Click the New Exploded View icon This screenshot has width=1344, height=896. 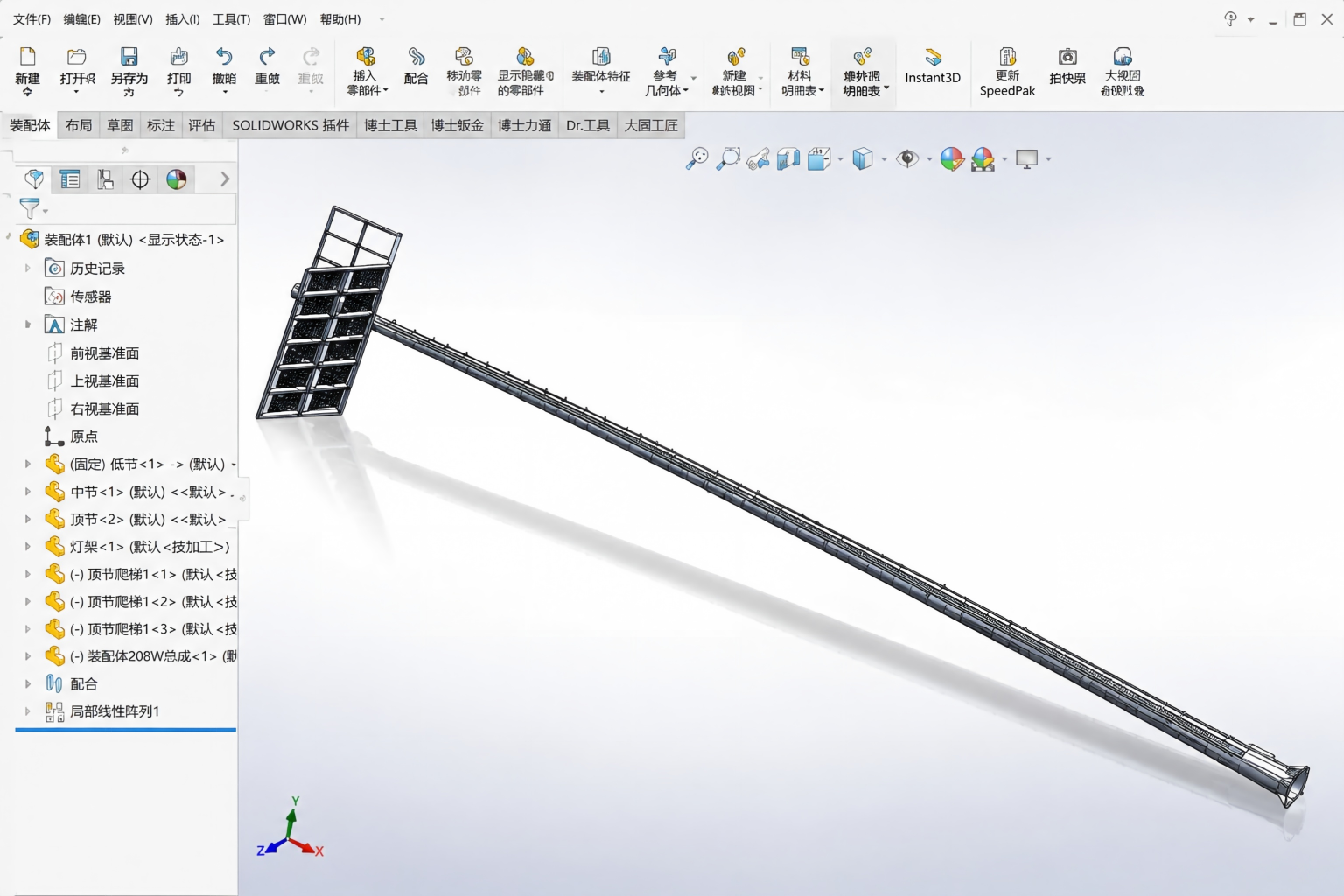point(736,57)
